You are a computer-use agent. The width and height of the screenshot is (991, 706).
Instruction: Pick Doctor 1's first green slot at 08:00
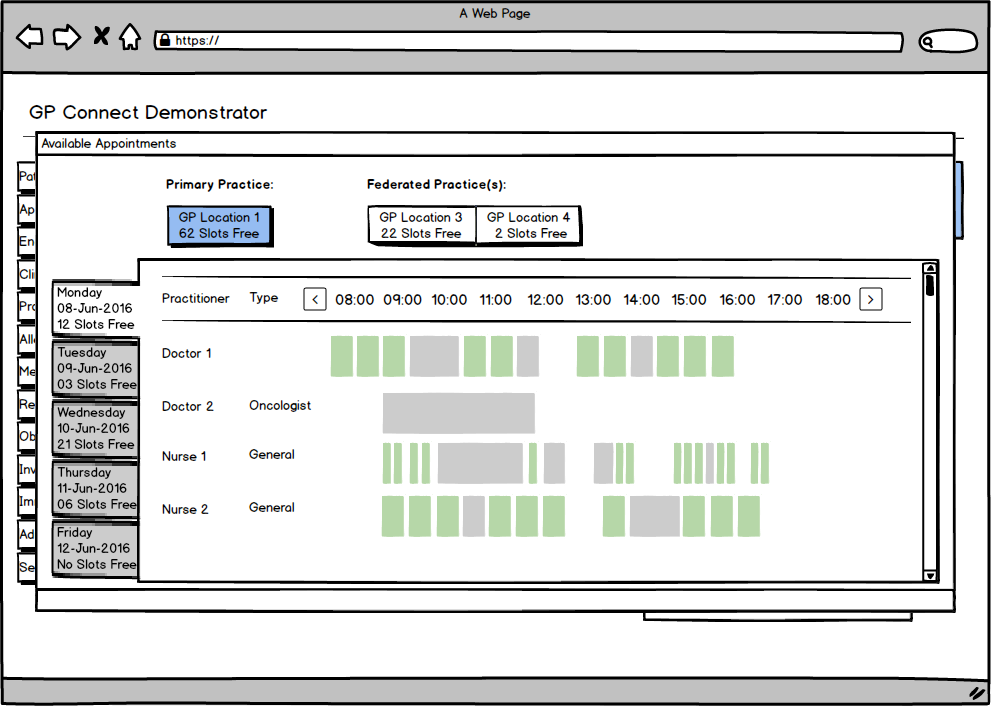click(x=342, y=356)
